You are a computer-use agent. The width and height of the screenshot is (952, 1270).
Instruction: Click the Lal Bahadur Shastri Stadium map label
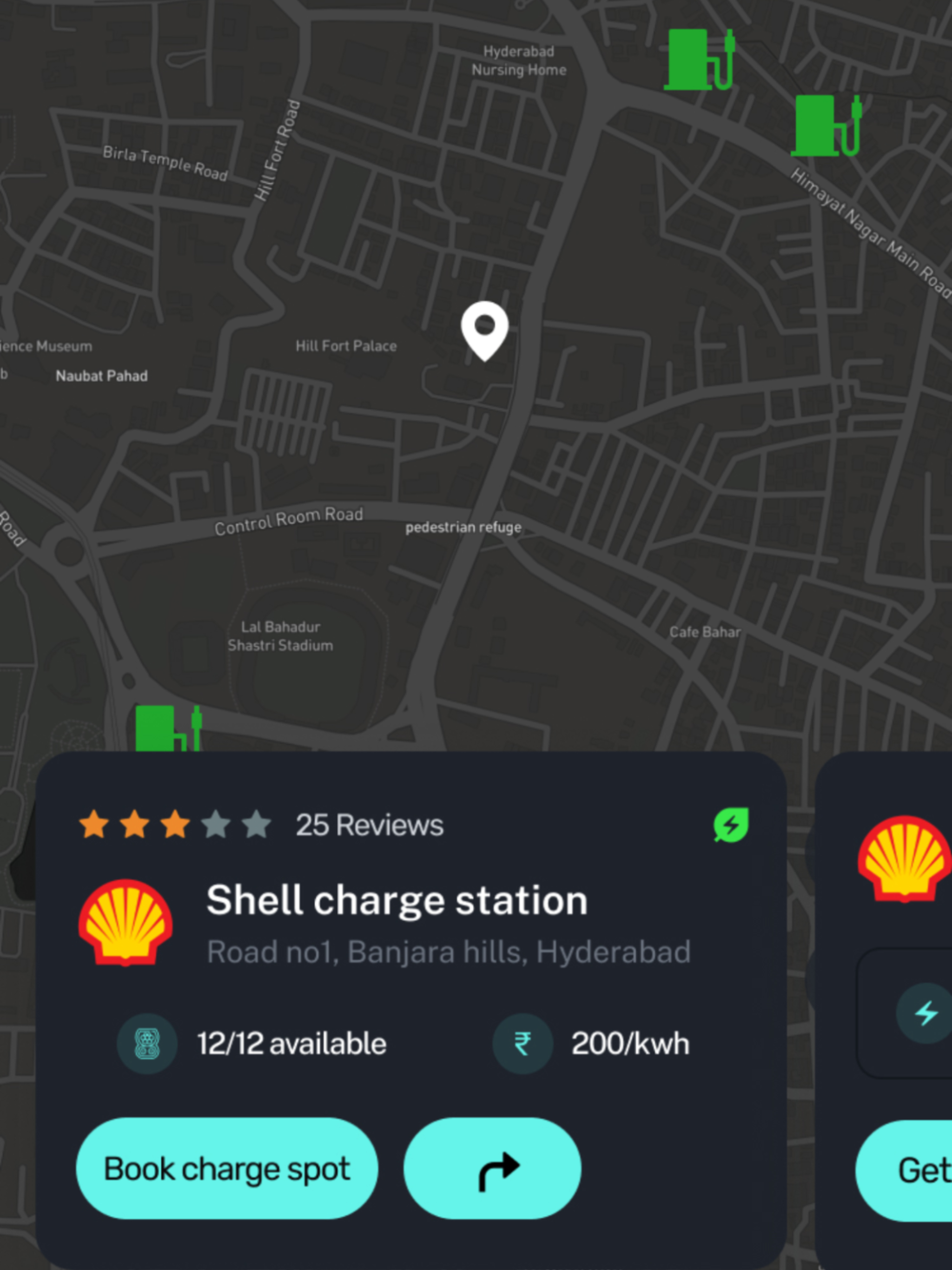click(x=280, y=636)
